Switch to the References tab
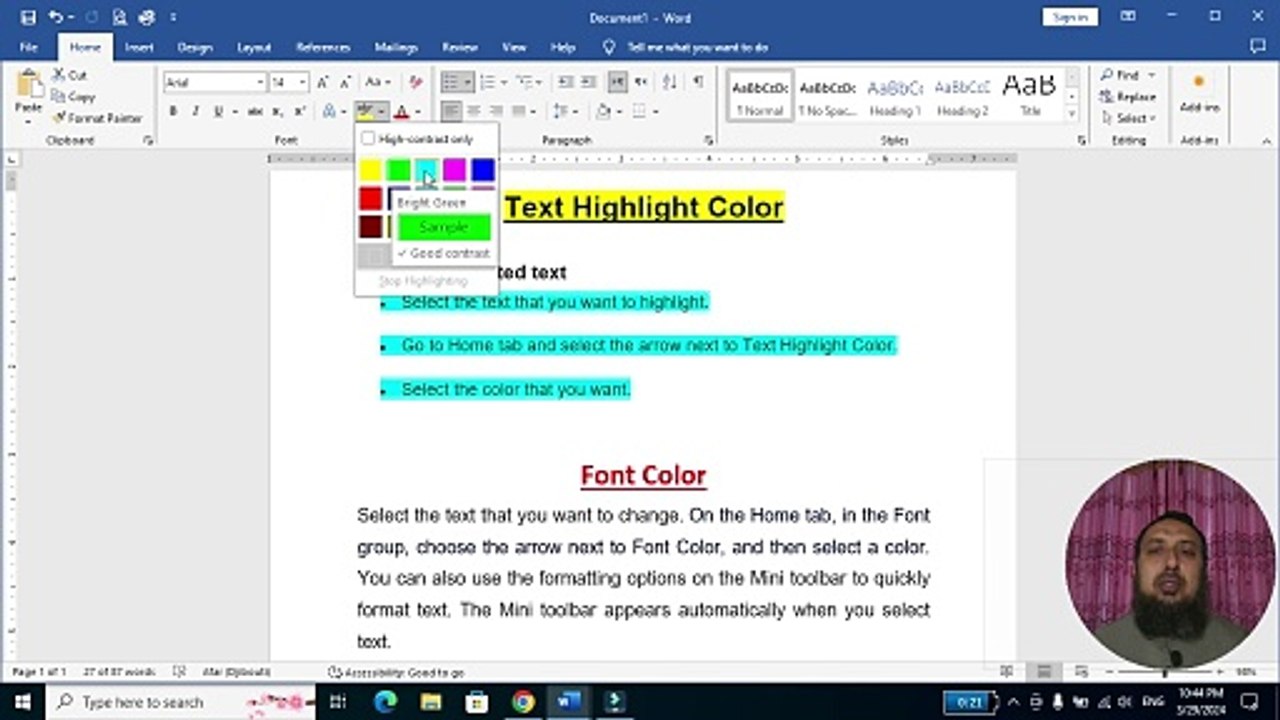1280x720 pixels. coord(323,47)
